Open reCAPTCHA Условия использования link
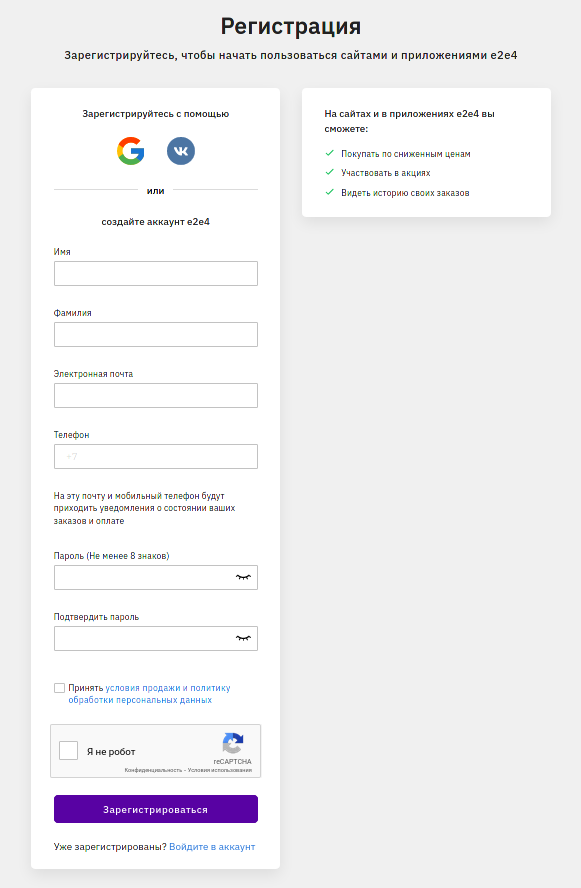 point(220,770)
